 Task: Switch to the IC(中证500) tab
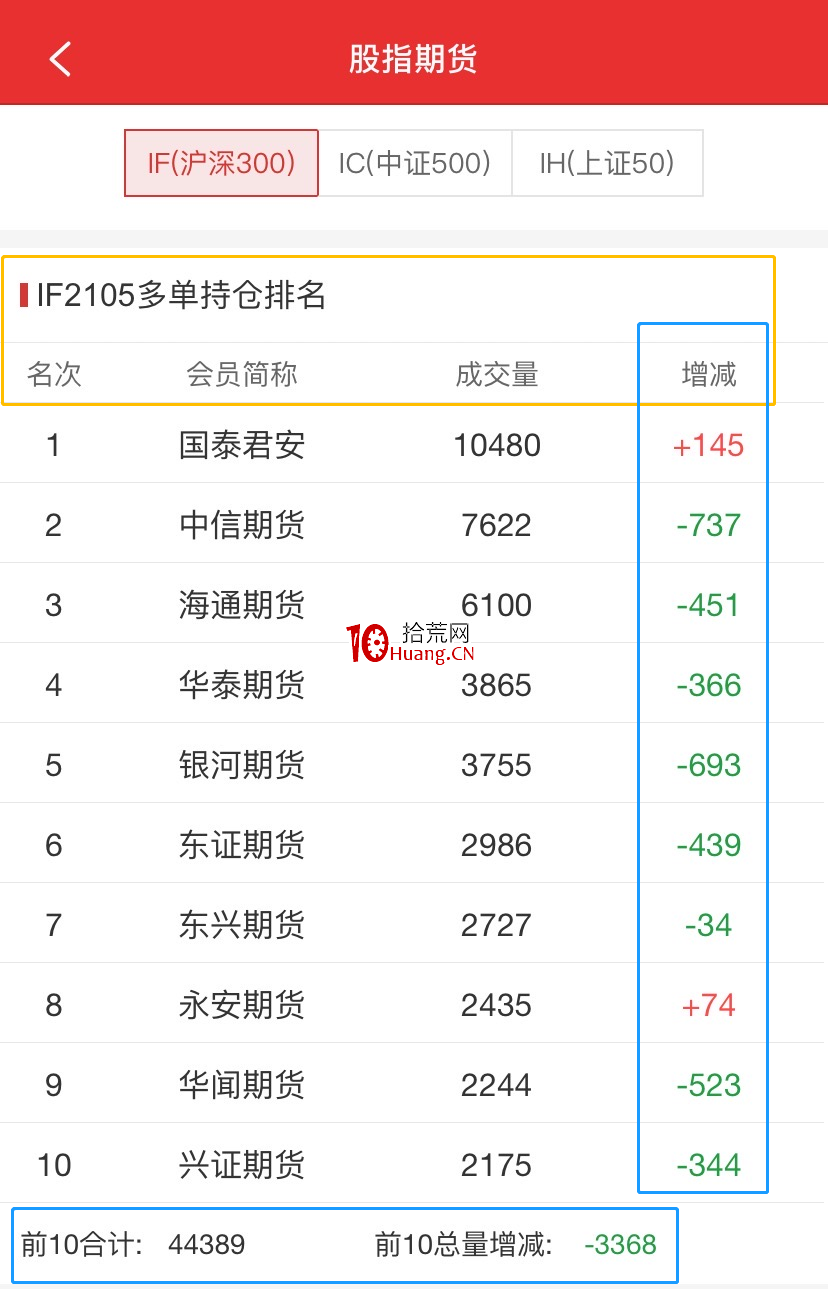415,163
